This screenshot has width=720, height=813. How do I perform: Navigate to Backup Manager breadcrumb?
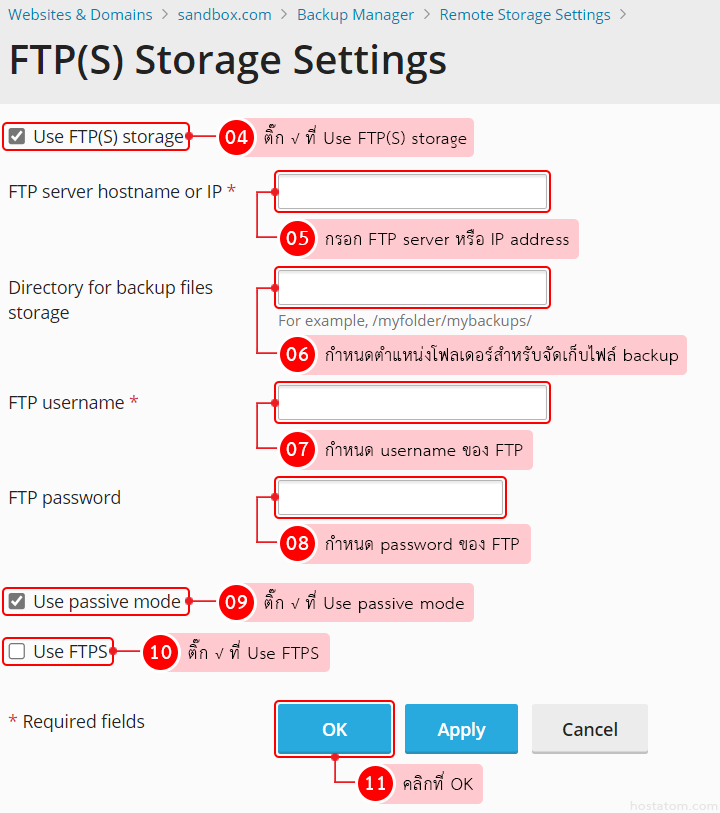(x=355, y=15)
